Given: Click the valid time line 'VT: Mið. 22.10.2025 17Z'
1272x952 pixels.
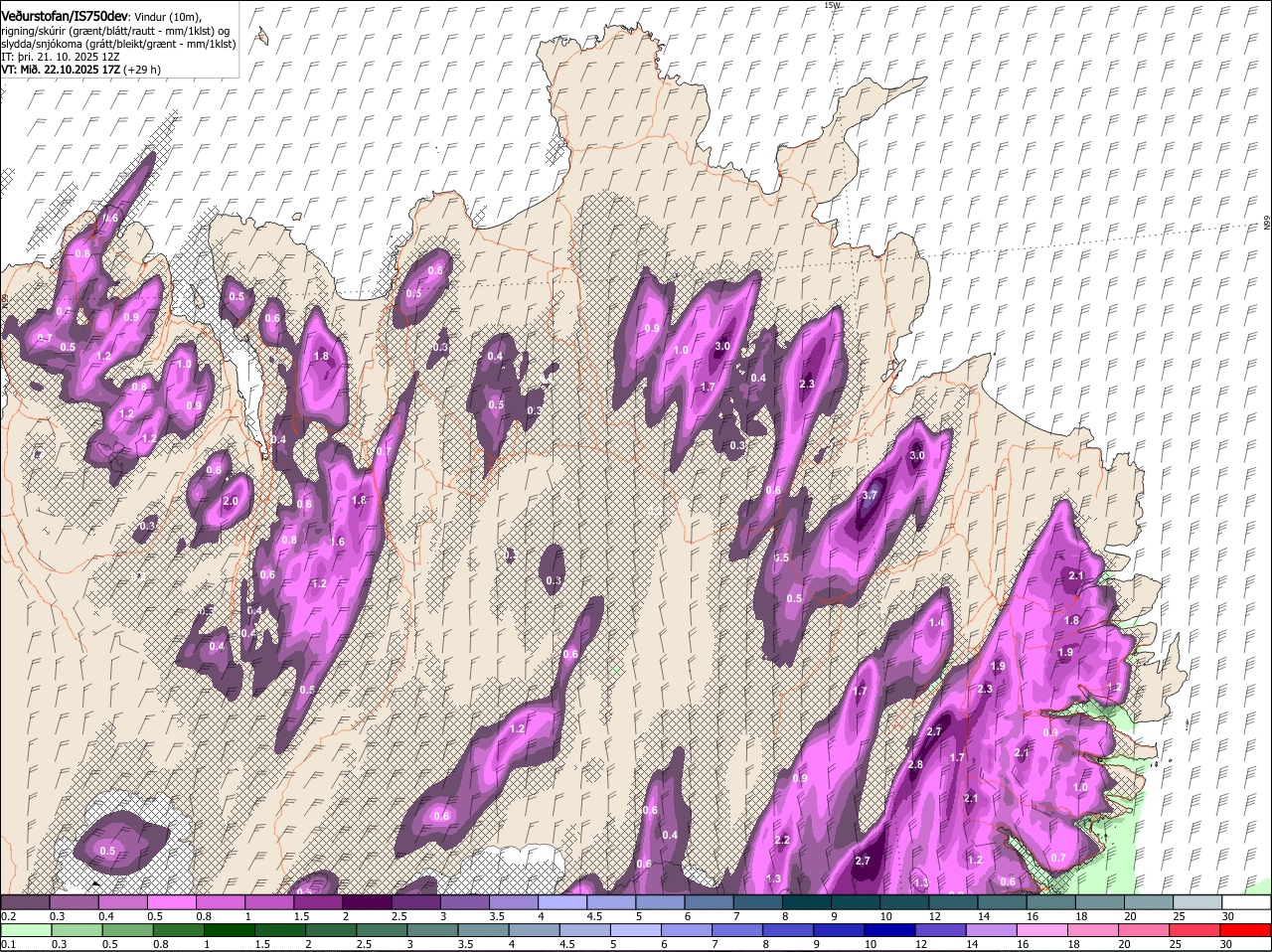Looking at the screenshot, I should pyautogui.click(x=62, y=70).
